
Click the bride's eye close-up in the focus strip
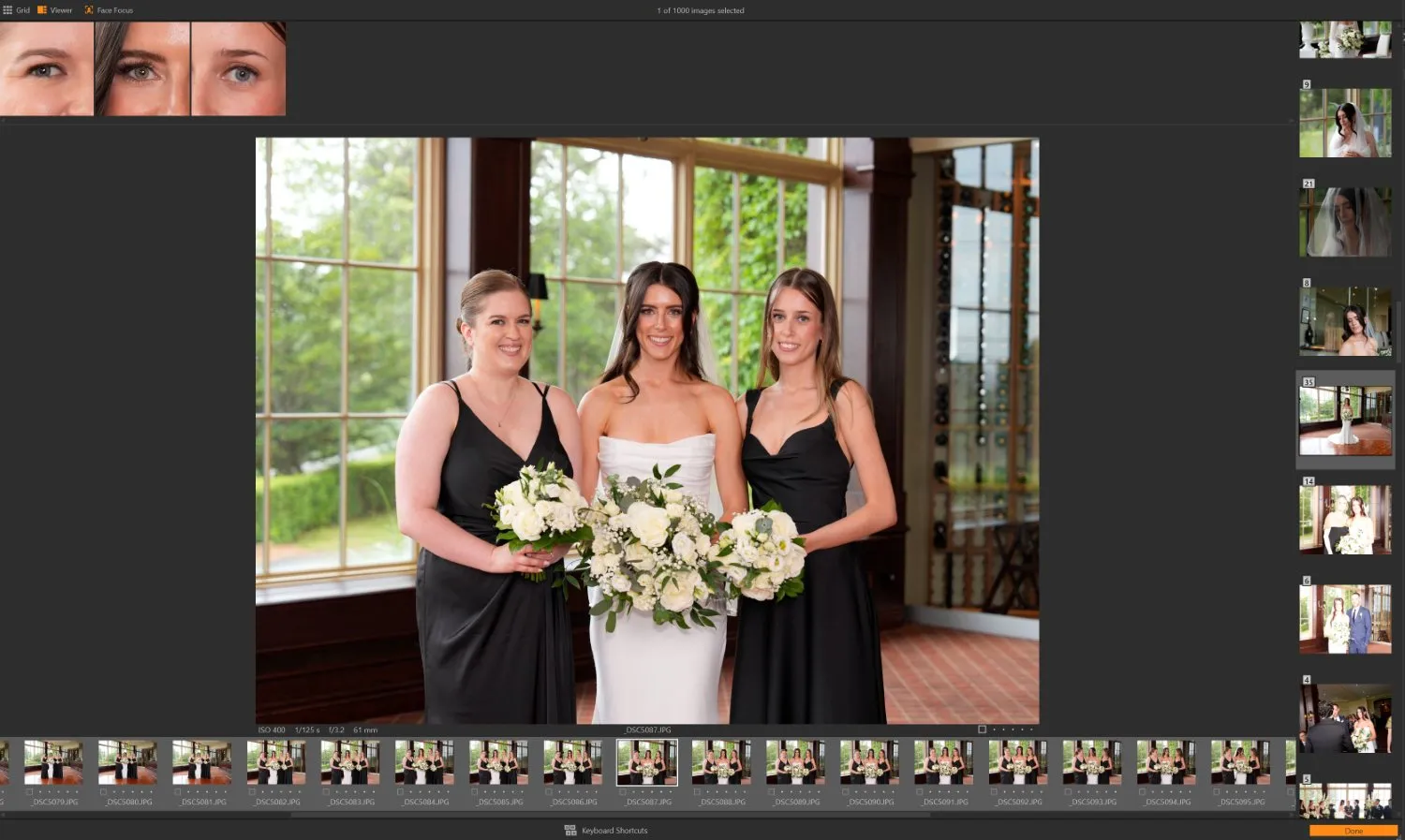(x=142, y=66)
